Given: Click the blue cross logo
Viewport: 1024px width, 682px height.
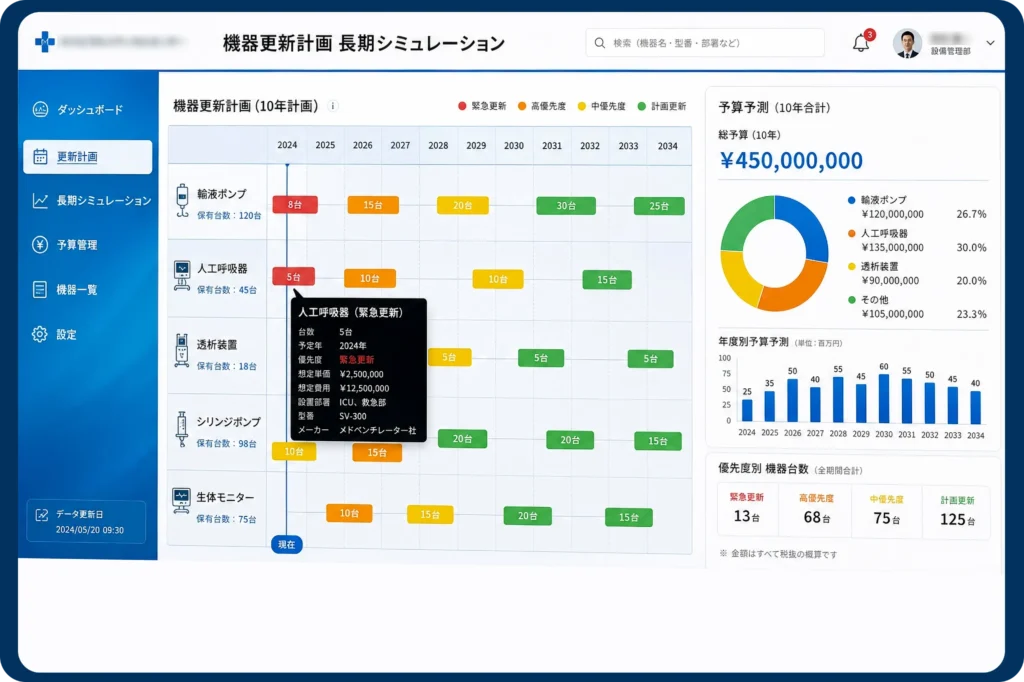Looking at the screenshot, I should (x=44, y=42).
